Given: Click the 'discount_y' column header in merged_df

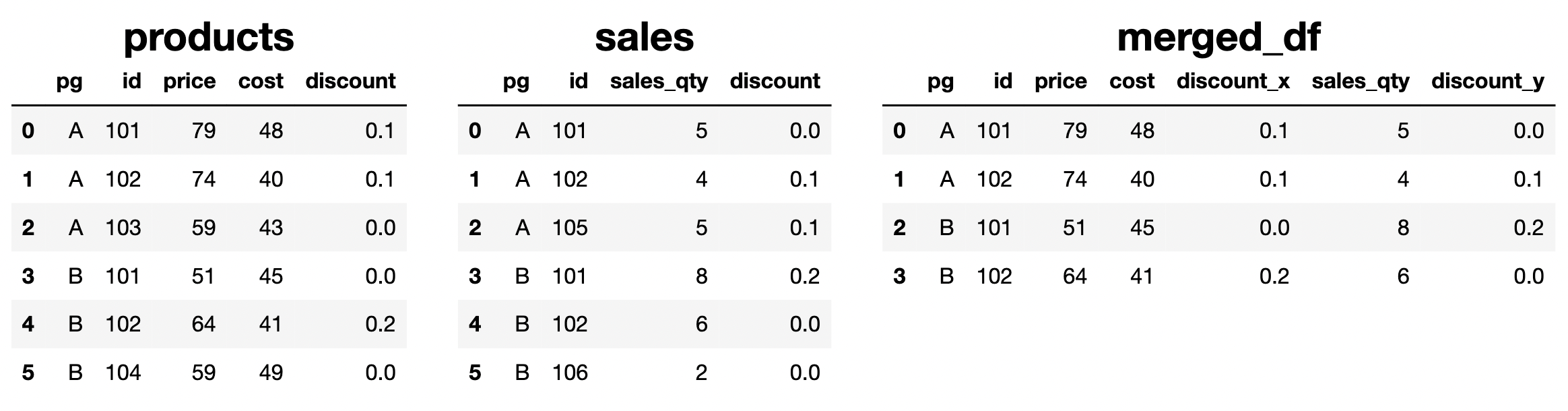Looking at the screenshot, I should pyautogui.click(x=1487, y=82).
